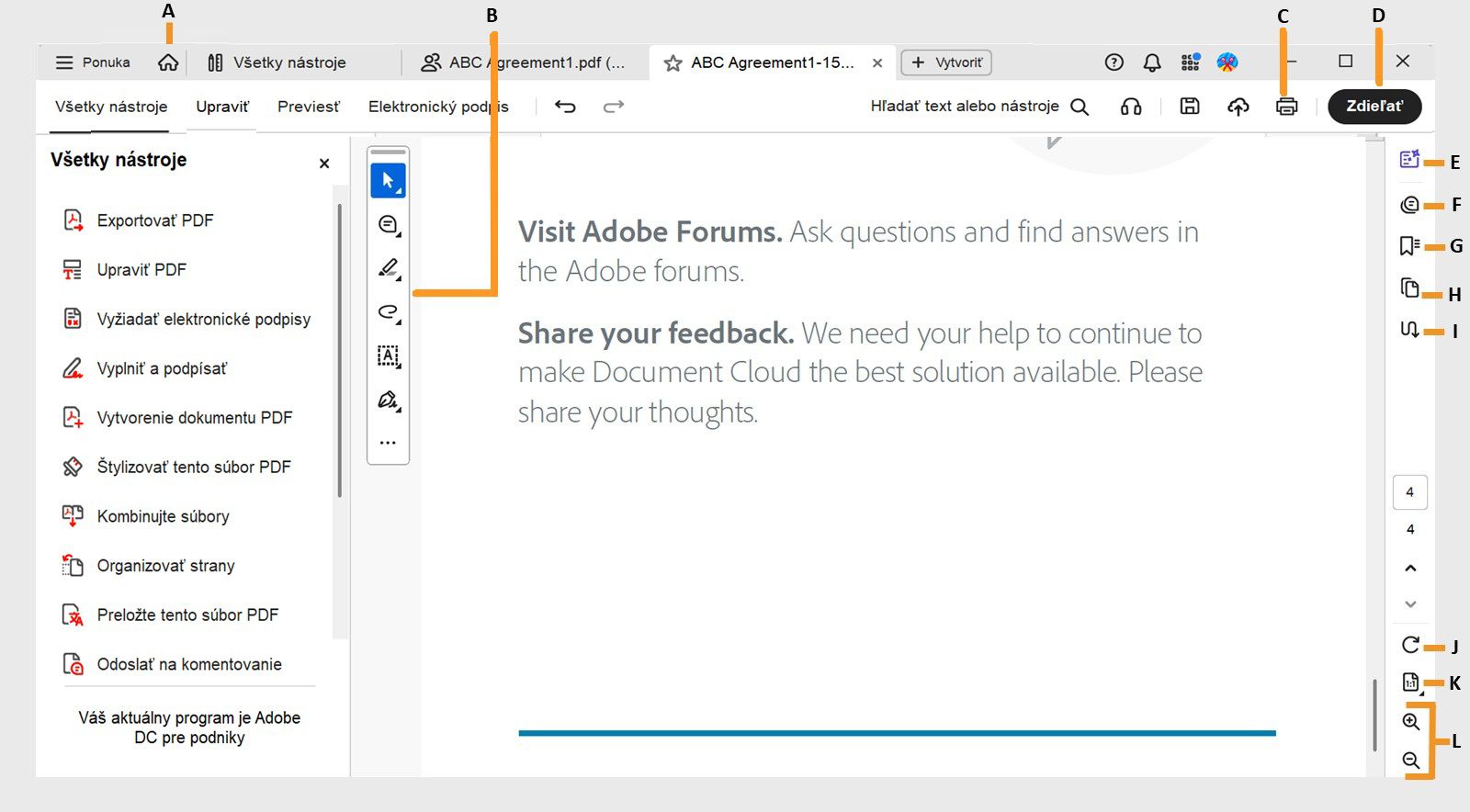Click the Vytvoriť new tab button
Image resolution: width=1470 pixels, height=812 pixels.
(x=946, y=62)
